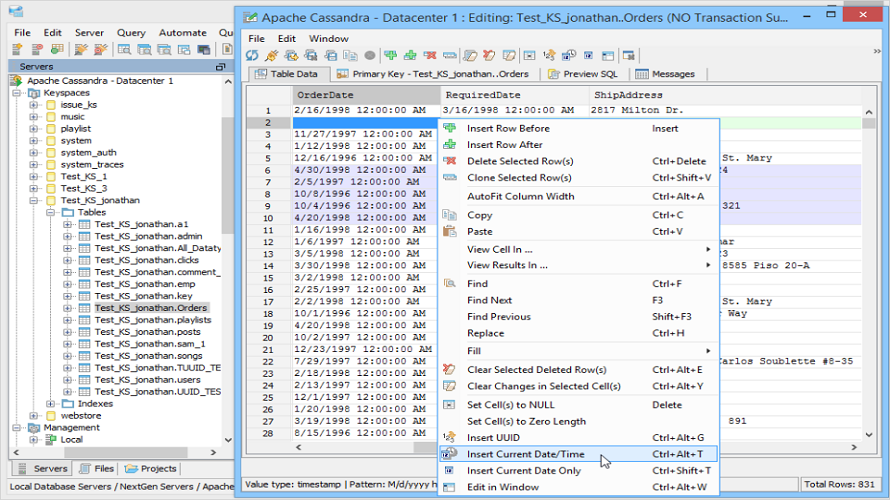Image resolution: width=890 pixels, height=500 pixels.
Task: Open the Messages tab
Action: pos(672,74)
